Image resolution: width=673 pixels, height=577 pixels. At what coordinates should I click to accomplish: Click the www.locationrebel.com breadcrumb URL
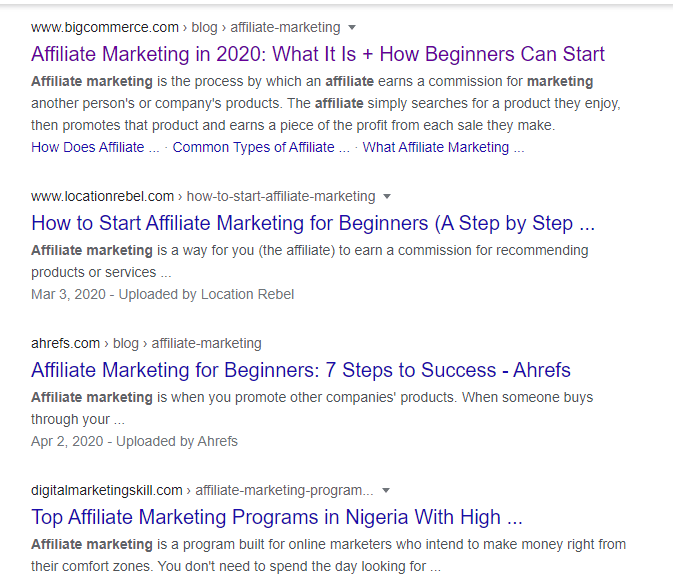click(103, 196)
